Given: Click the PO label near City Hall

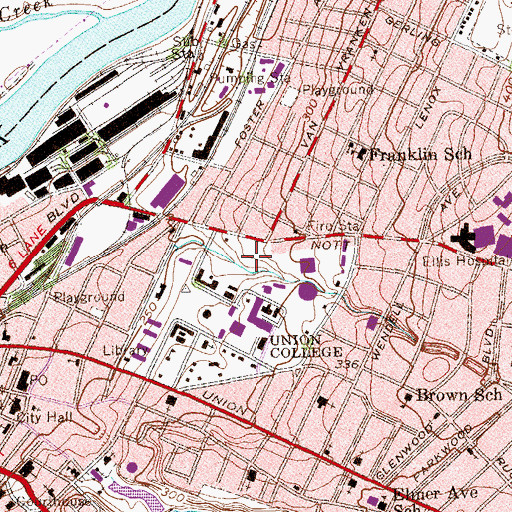Looking at the screenshot, I should click(x=38, y=380).
